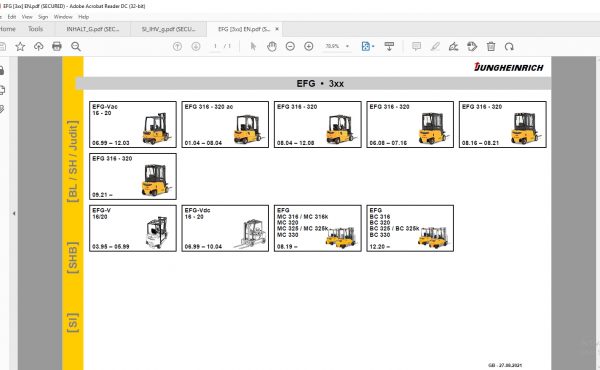
Task: Activate the hand pan tool
Action: coord(272,47)
